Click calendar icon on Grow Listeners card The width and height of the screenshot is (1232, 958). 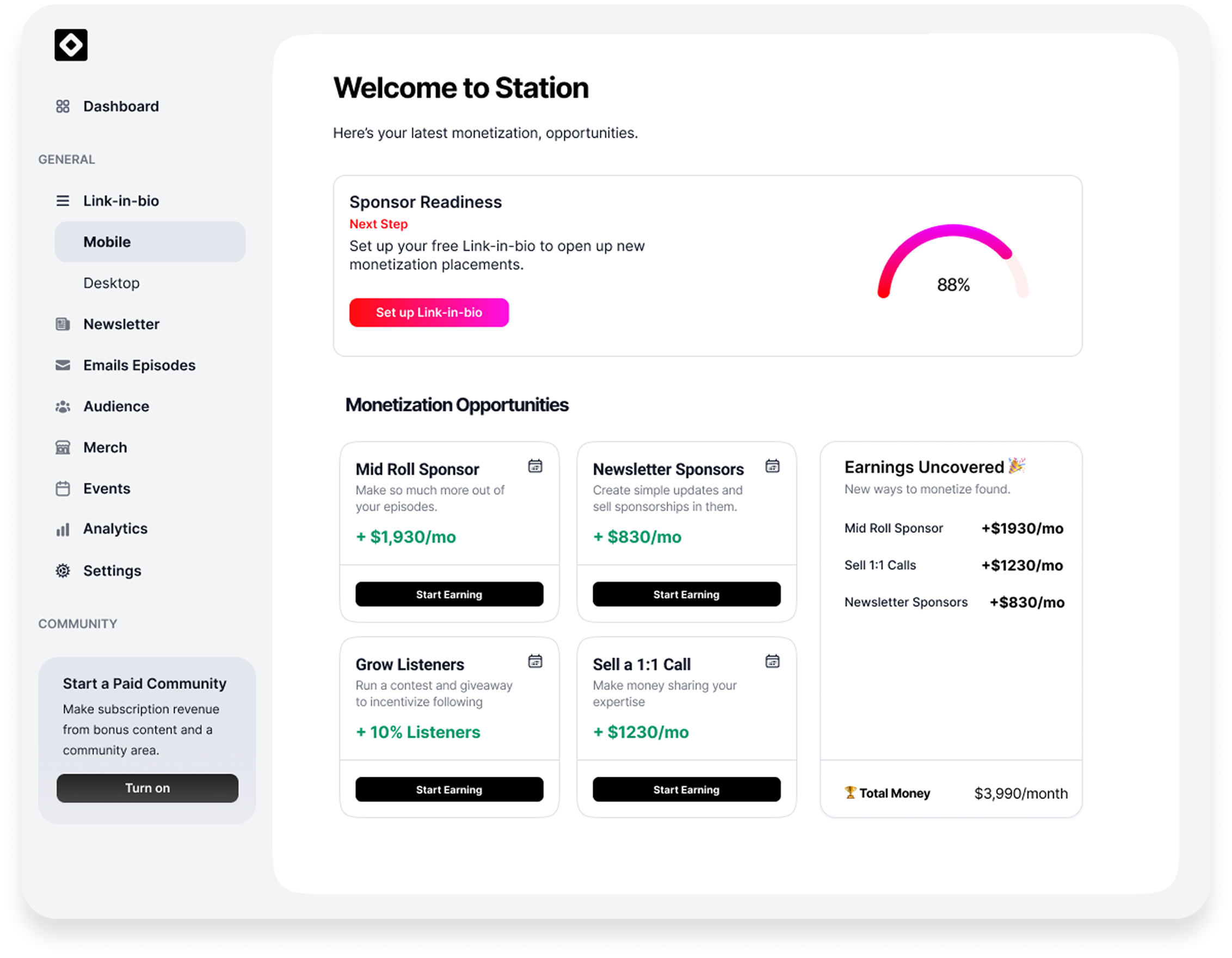click(535, 661)
